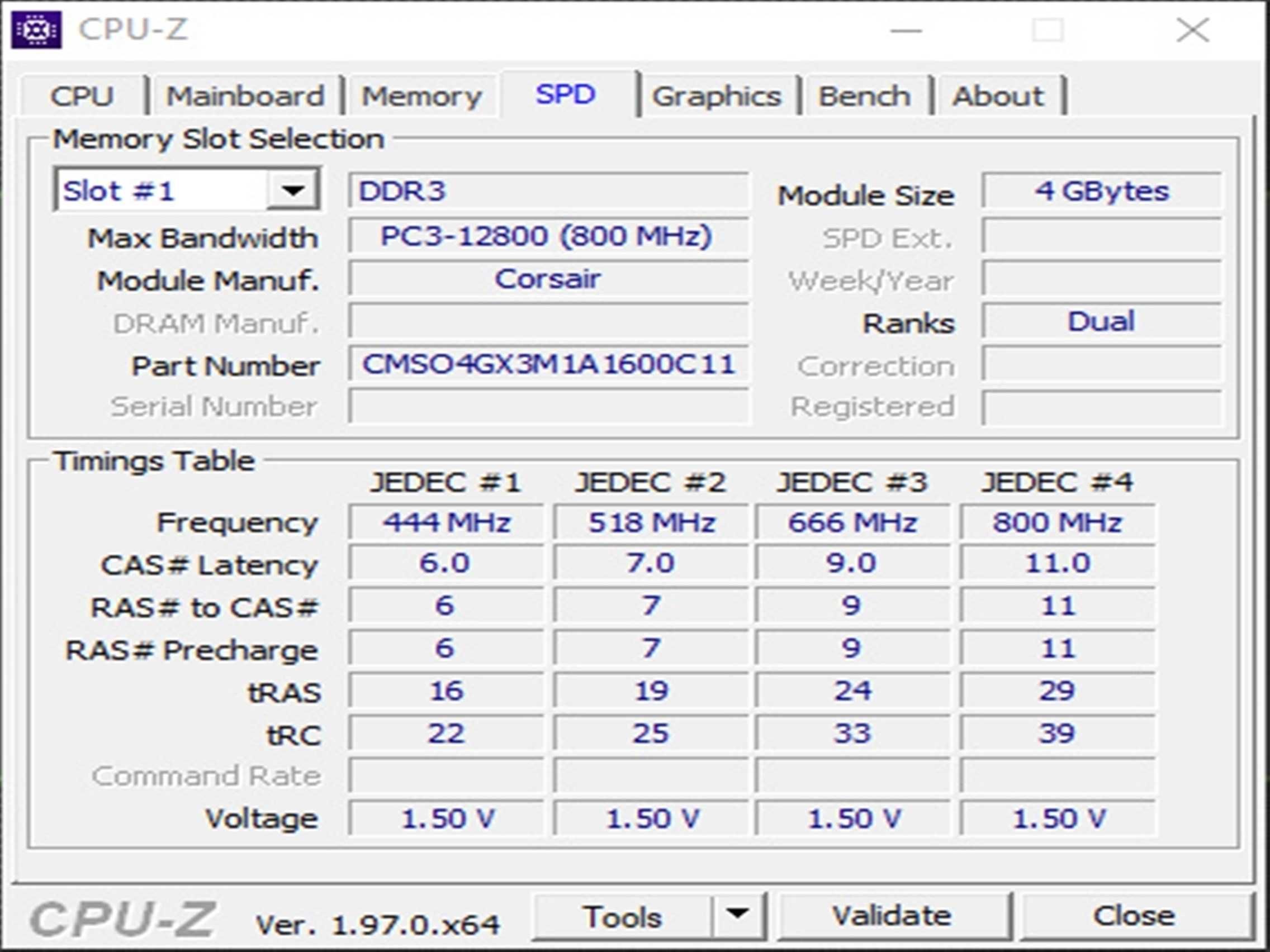
Task: Open the CPU tab
Action: pos(82,96)
